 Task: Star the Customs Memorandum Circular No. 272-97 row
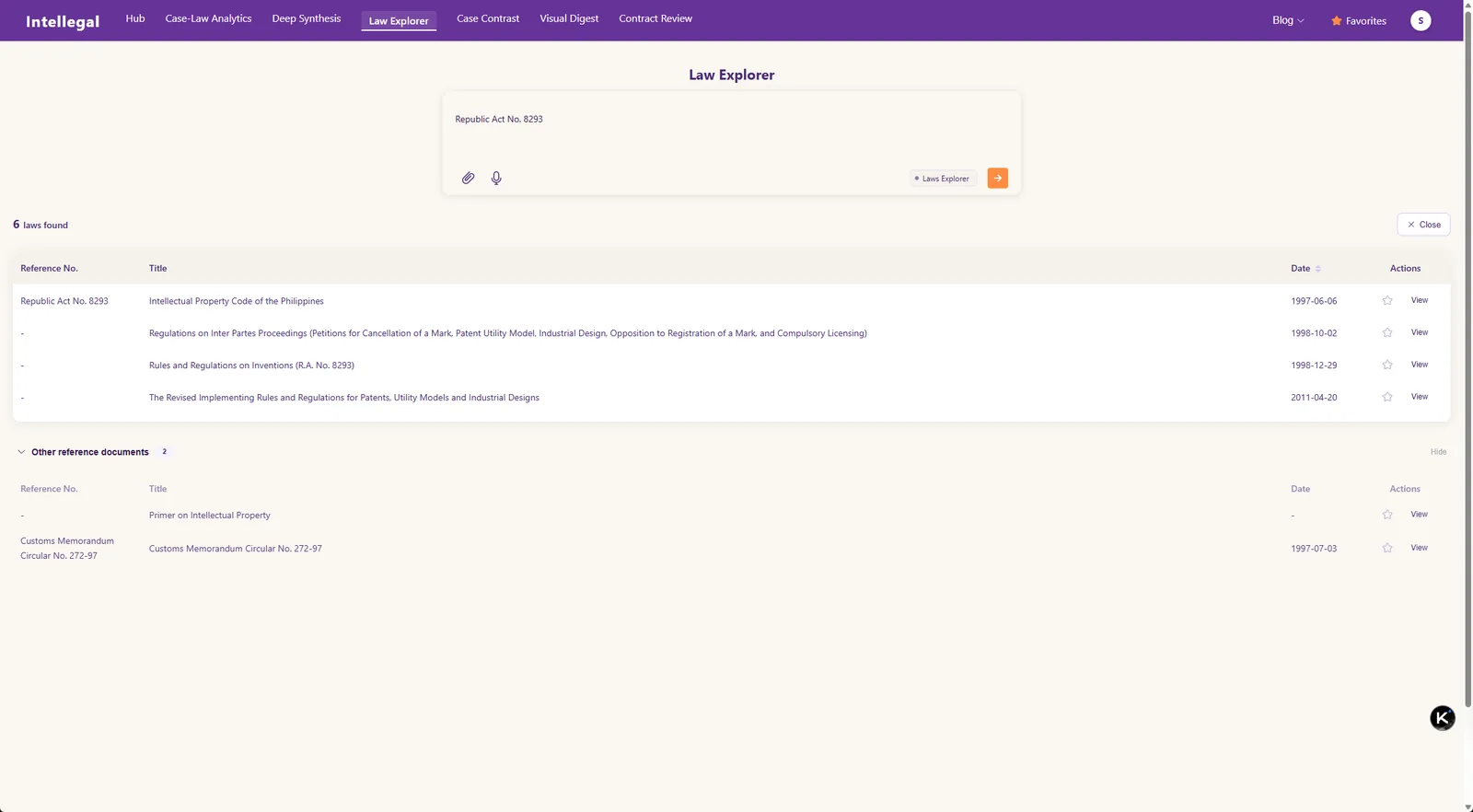[x=1387, y=548]
